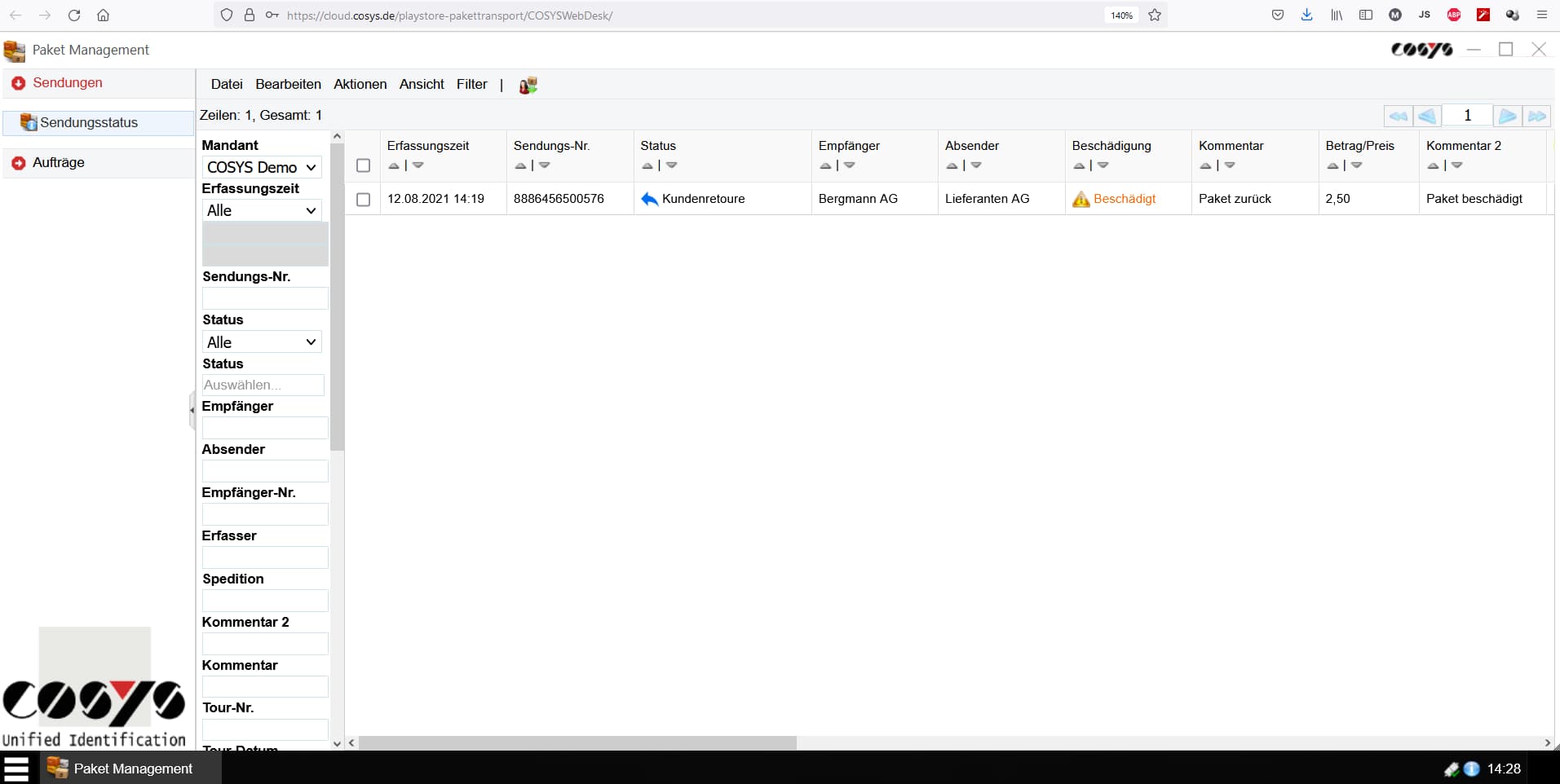The width and height of the screenshot is (1560, 784).
Task: Sort Kommentar column ascending
Action: pyautogui.click(x=1205, y=165)
